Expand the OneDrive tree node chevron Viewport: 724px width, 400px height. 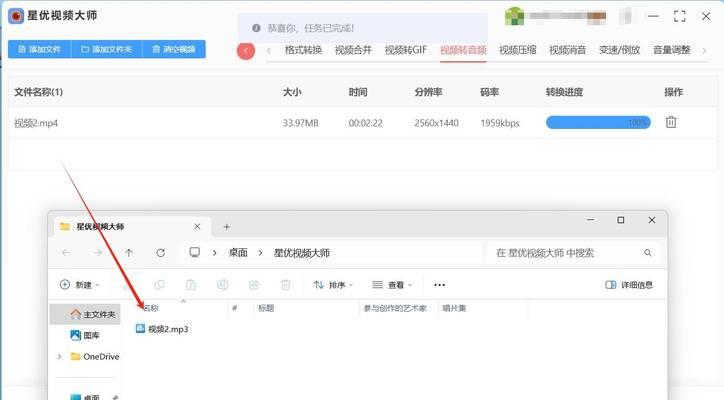click(x=59, y=356)
